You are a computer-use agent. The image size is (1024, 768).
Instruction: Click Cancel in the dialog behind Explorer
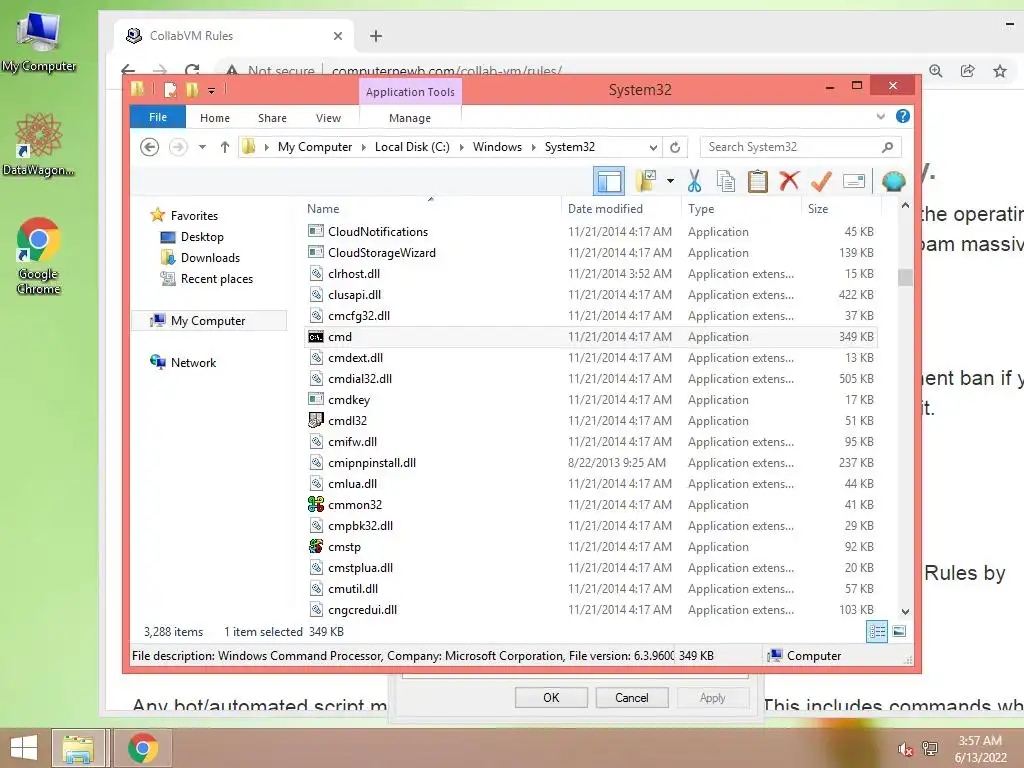[x=632, y=697]
